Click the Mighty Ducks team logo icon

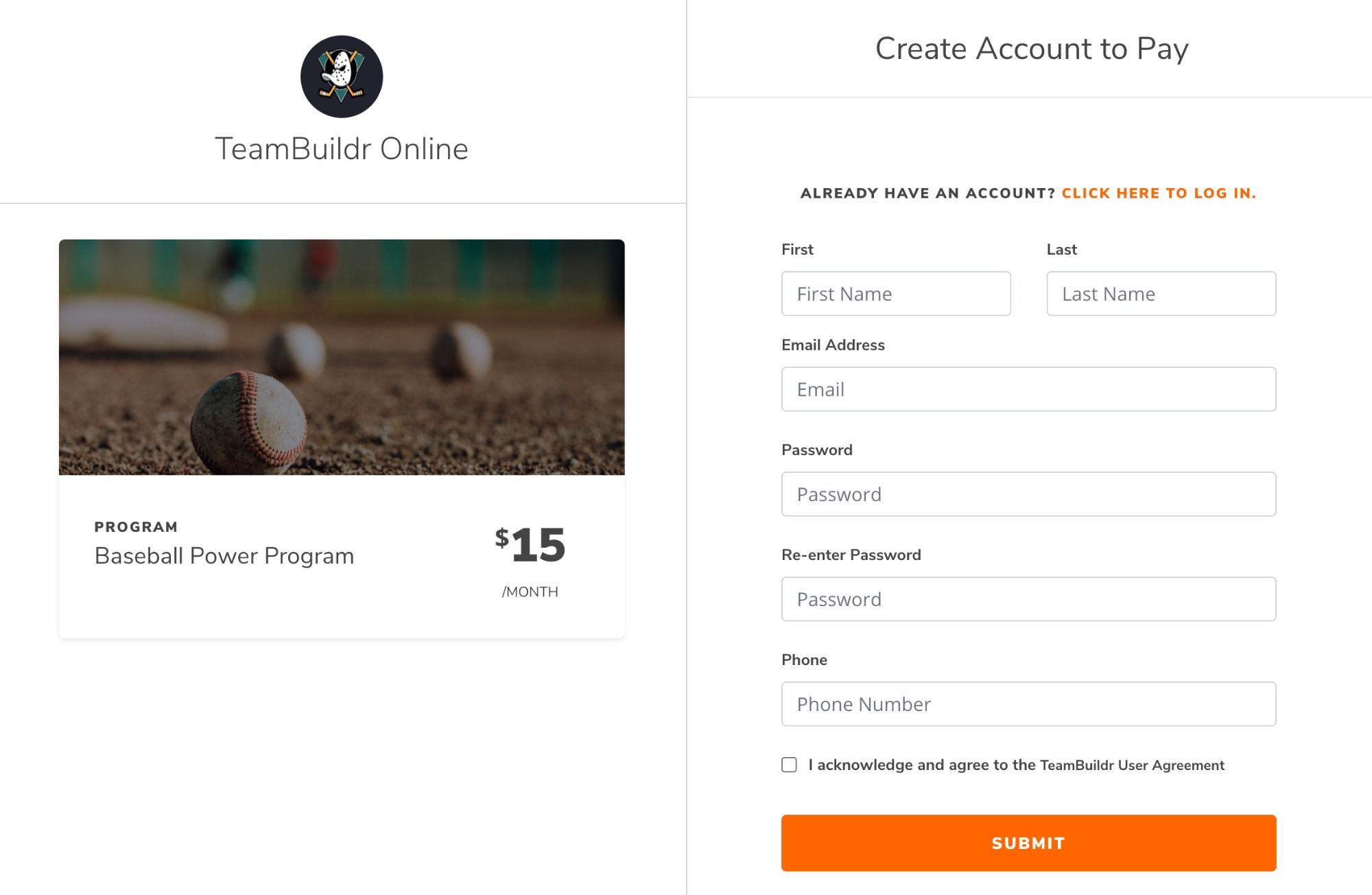[342, 76]
